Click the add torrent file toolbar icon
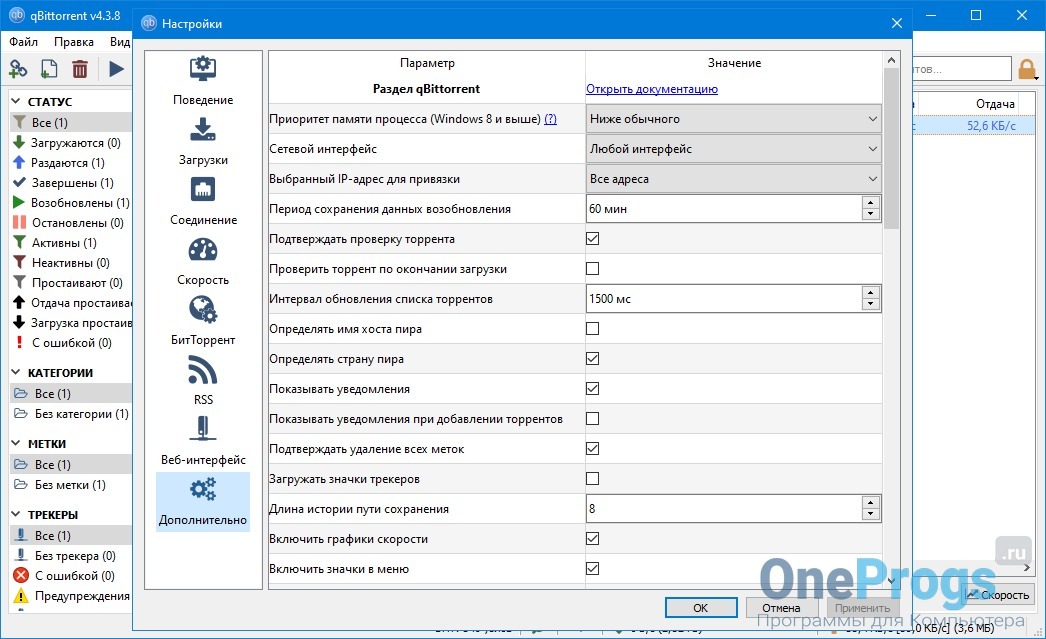The height and width of the screenshot is (639, 1046). (x=49, y=69)
